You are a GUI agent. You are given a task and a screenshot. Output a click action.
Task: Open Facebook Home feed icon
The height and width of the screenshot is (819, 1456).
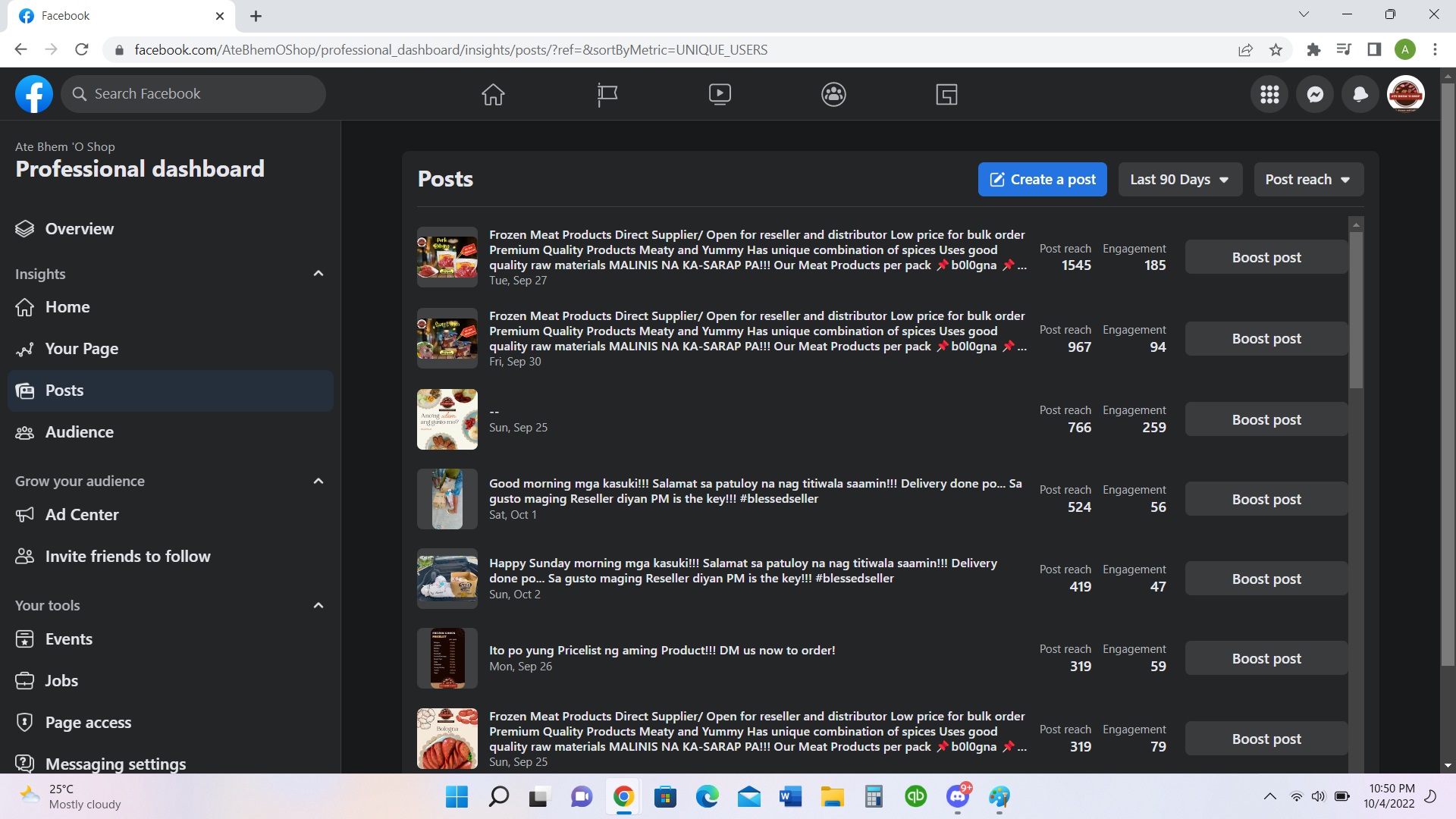(493, 94)
